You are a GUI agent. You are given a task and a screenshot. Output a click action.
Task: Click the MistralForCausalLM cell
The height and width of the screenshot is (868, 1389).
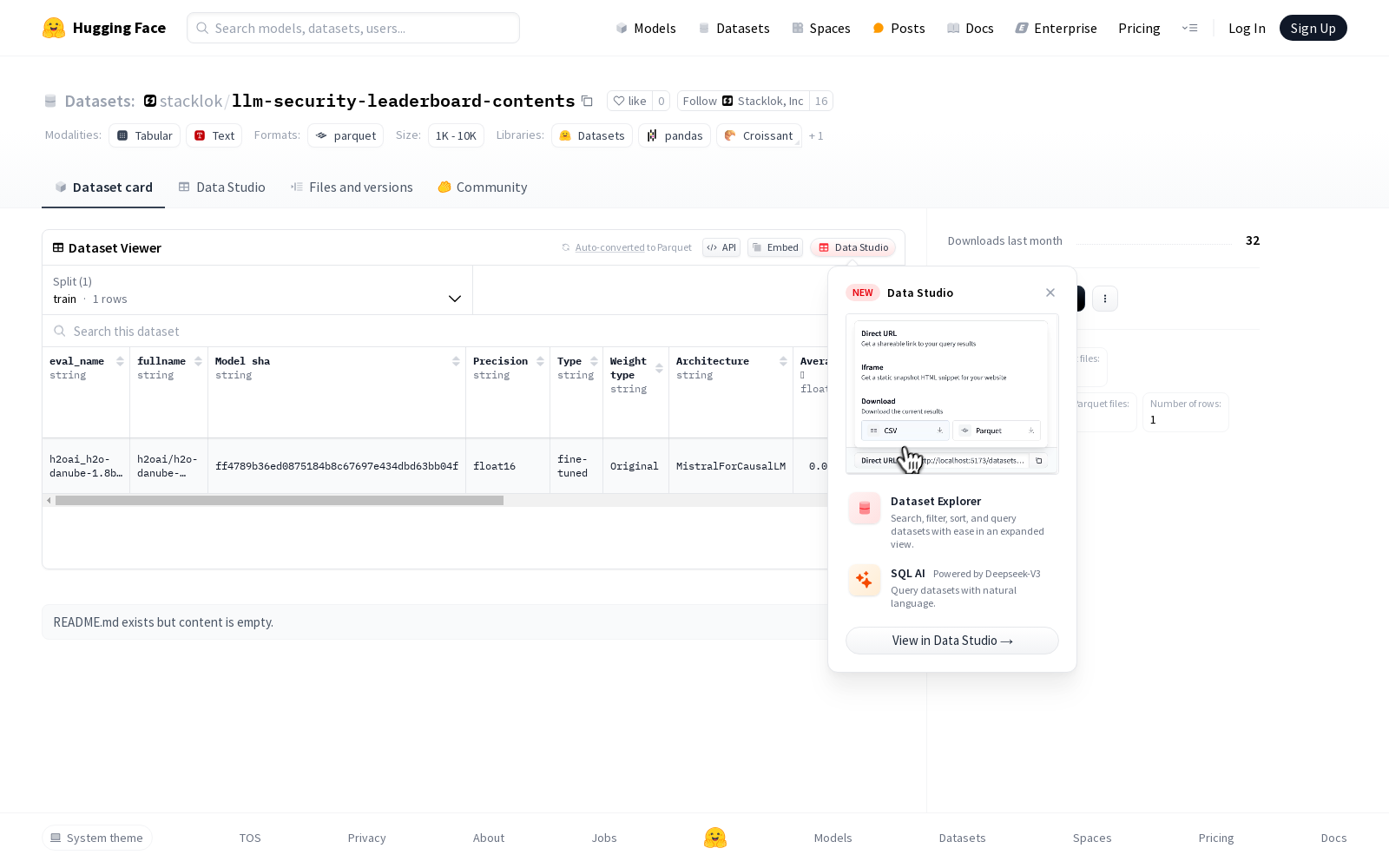click(731, 466)
